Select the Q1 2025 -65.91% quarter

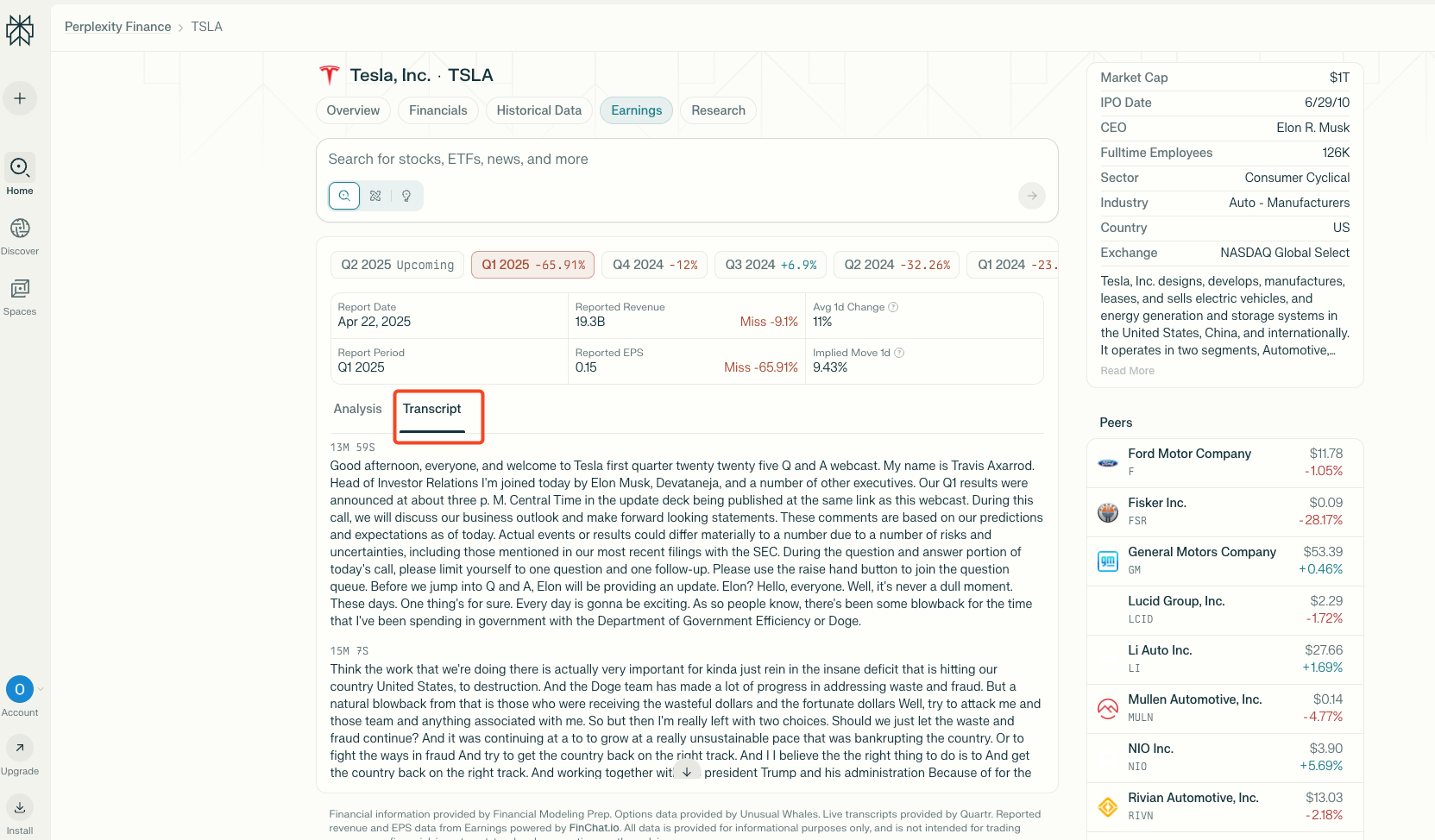point(533,265)
